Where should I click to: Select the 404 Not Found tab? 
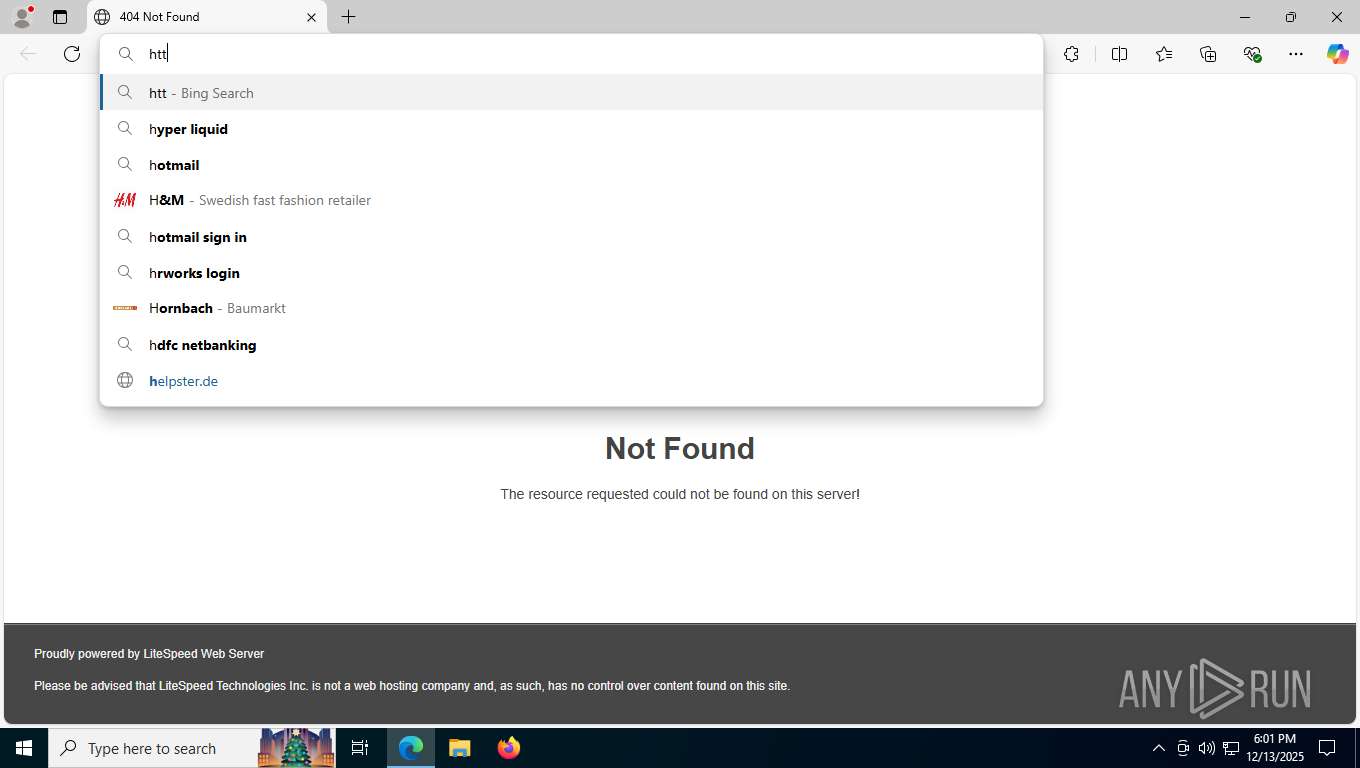click(207, 17)
